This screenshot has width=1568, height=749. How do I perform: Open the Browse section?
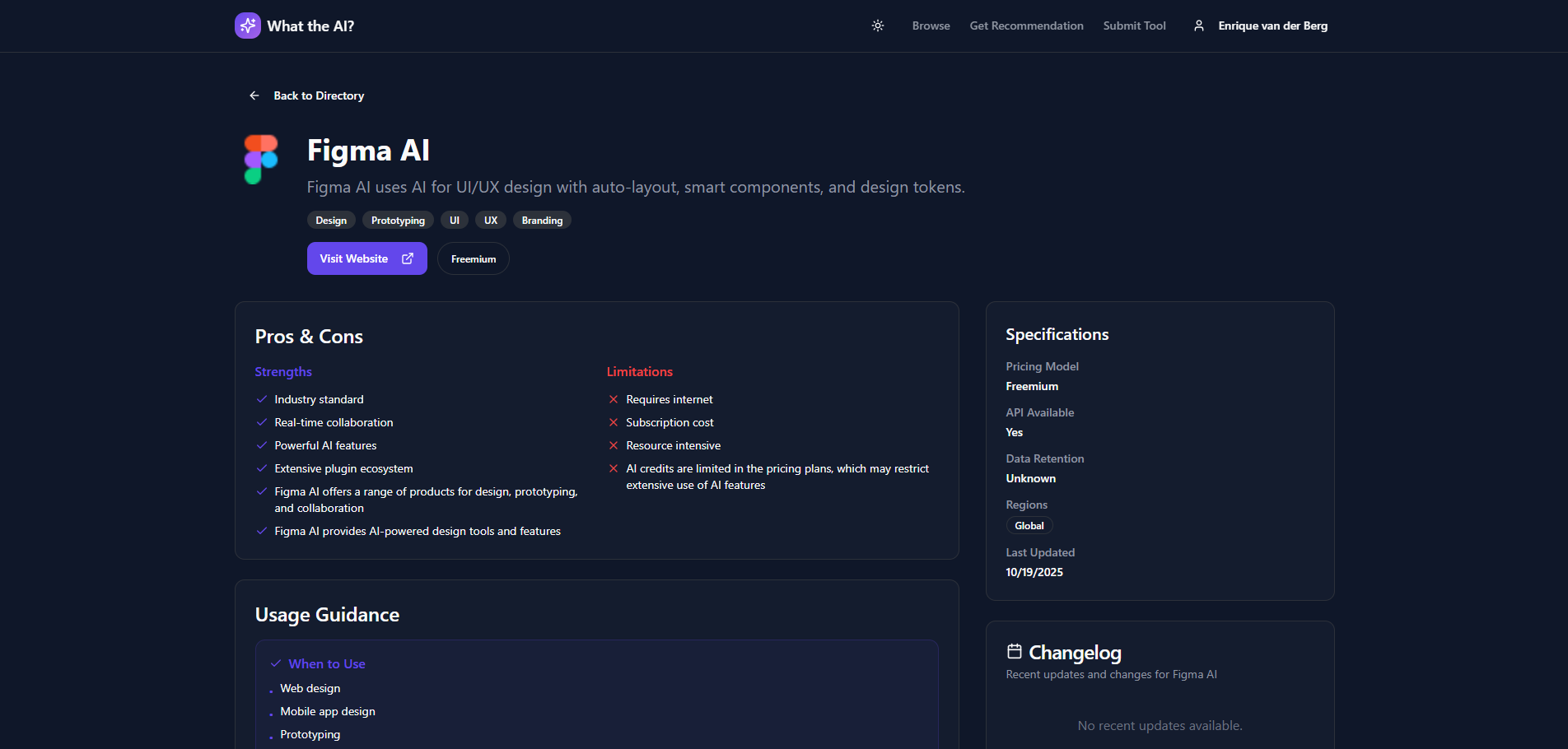tap(931, 26)
